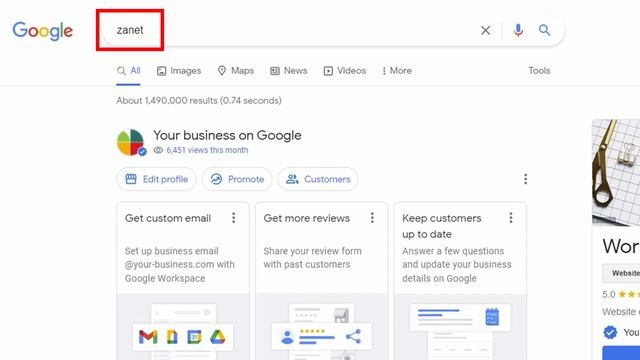Click the business profile logo icon

pos(131,142)
